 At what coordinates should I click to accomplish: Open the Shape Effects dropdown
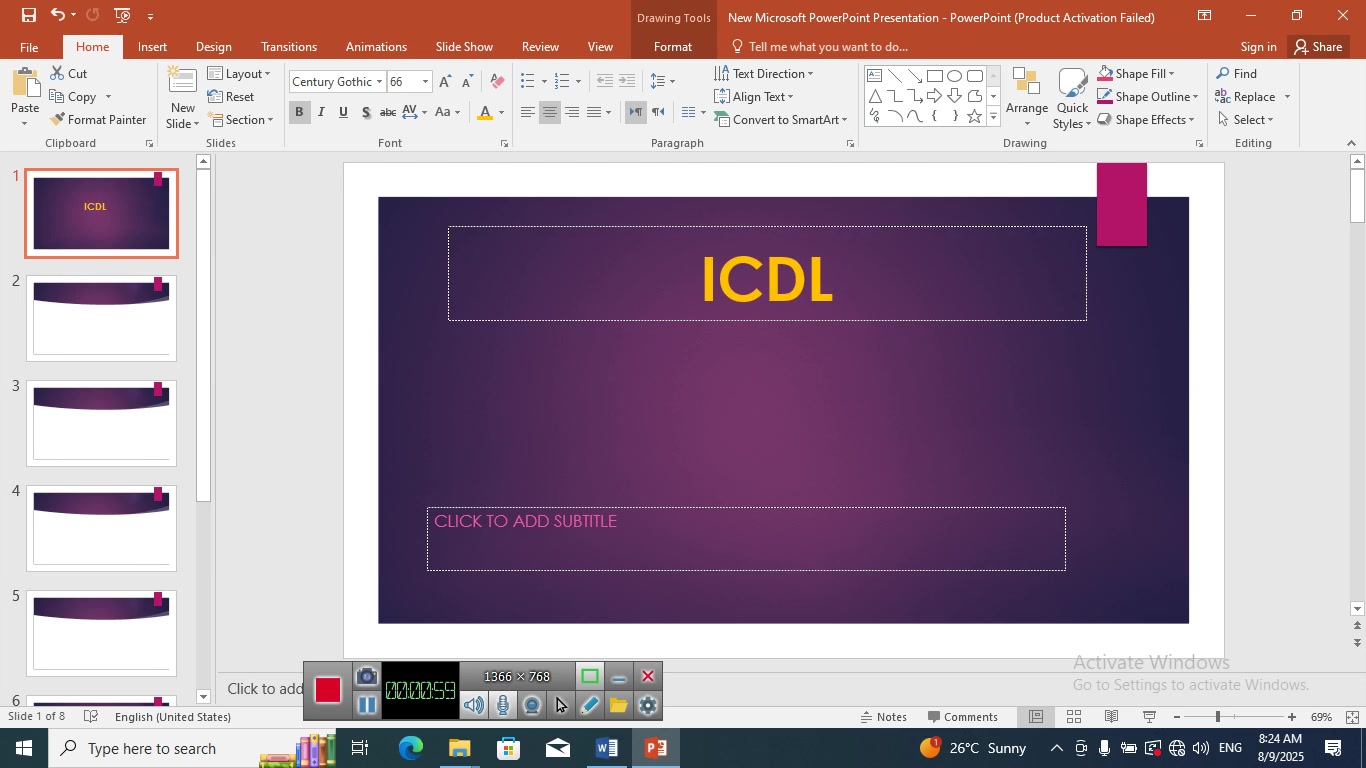point(1146,120)
